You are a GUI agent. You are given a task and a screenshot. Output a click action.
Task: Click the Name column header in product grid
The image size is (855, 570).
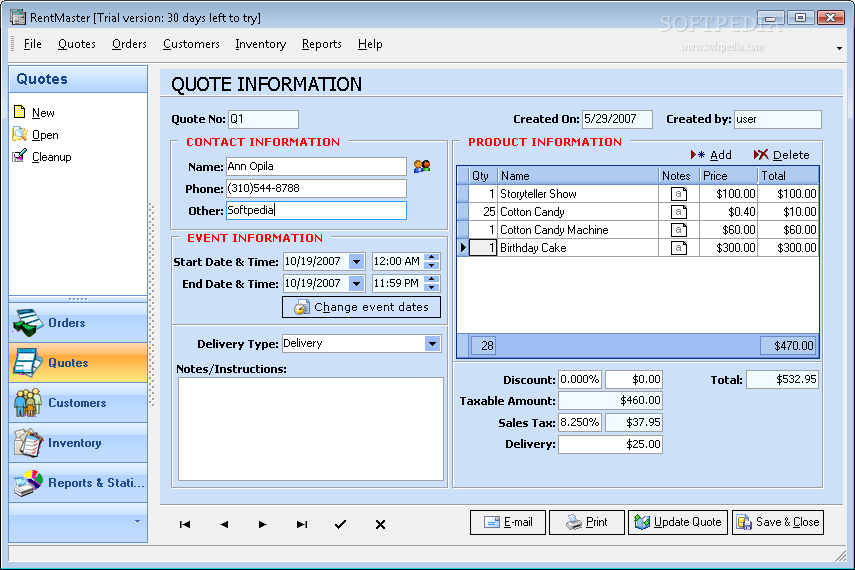(578, 176)
